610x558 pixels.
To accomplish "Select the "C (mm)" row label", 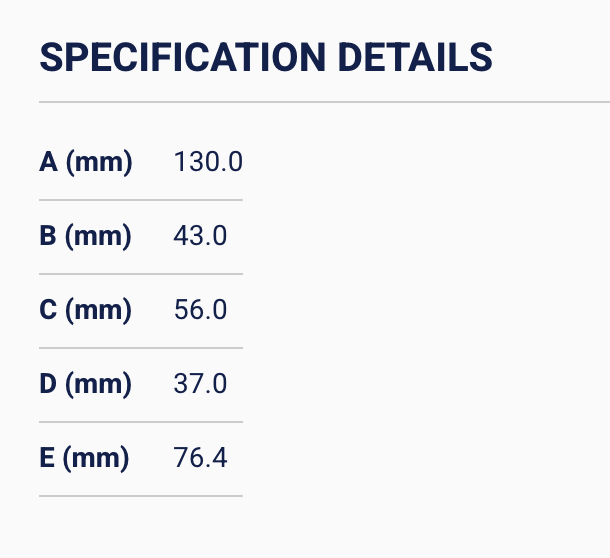I will click(x=85, y=310).
